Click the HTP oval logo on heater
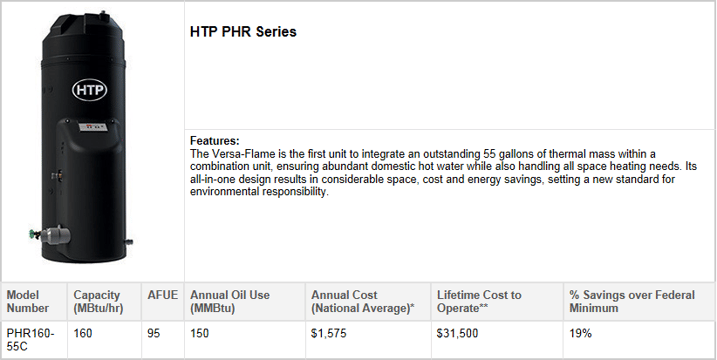 (x=90, y=90)
